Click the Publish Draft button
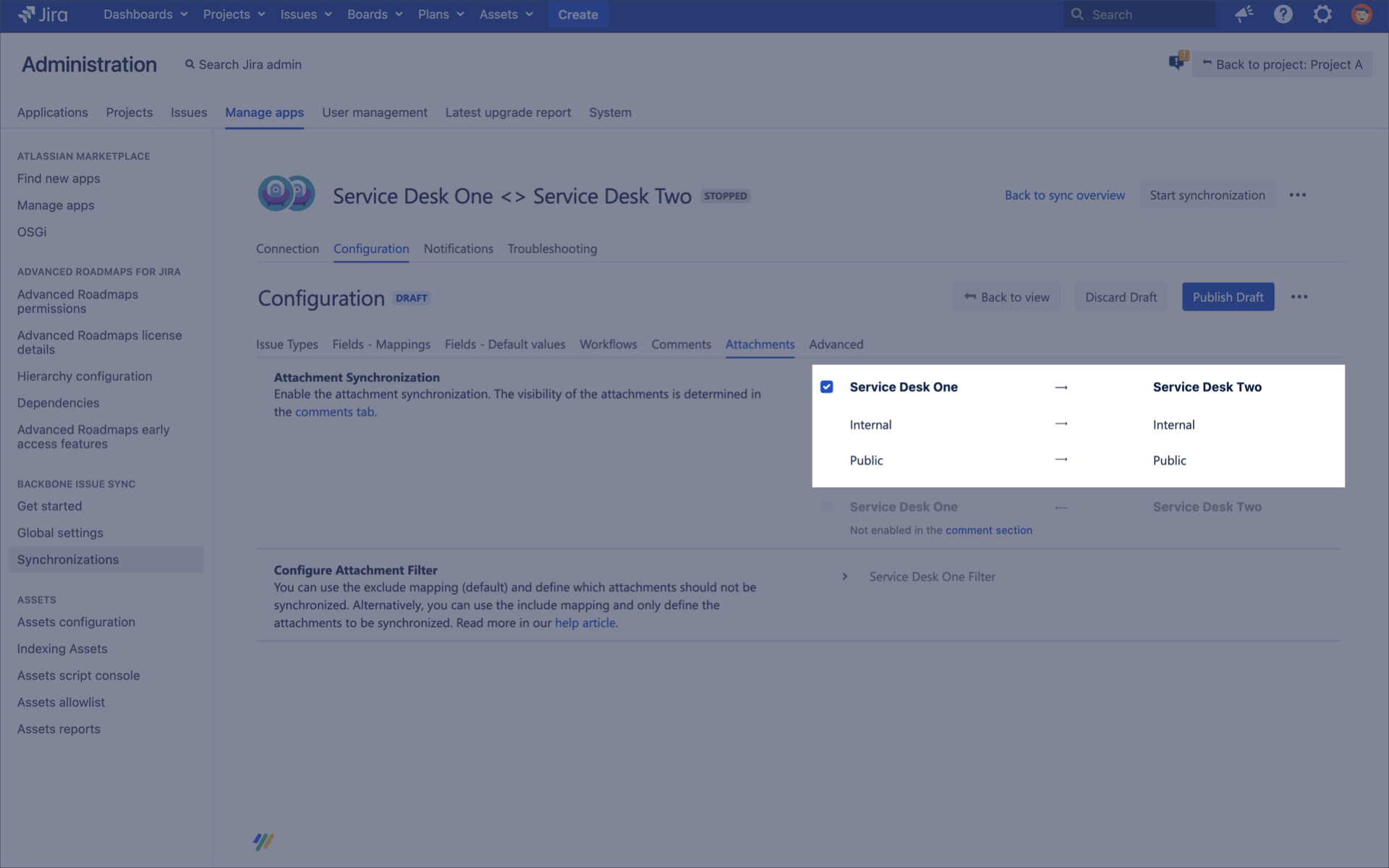The image size is (1389, 868). 1228,297
